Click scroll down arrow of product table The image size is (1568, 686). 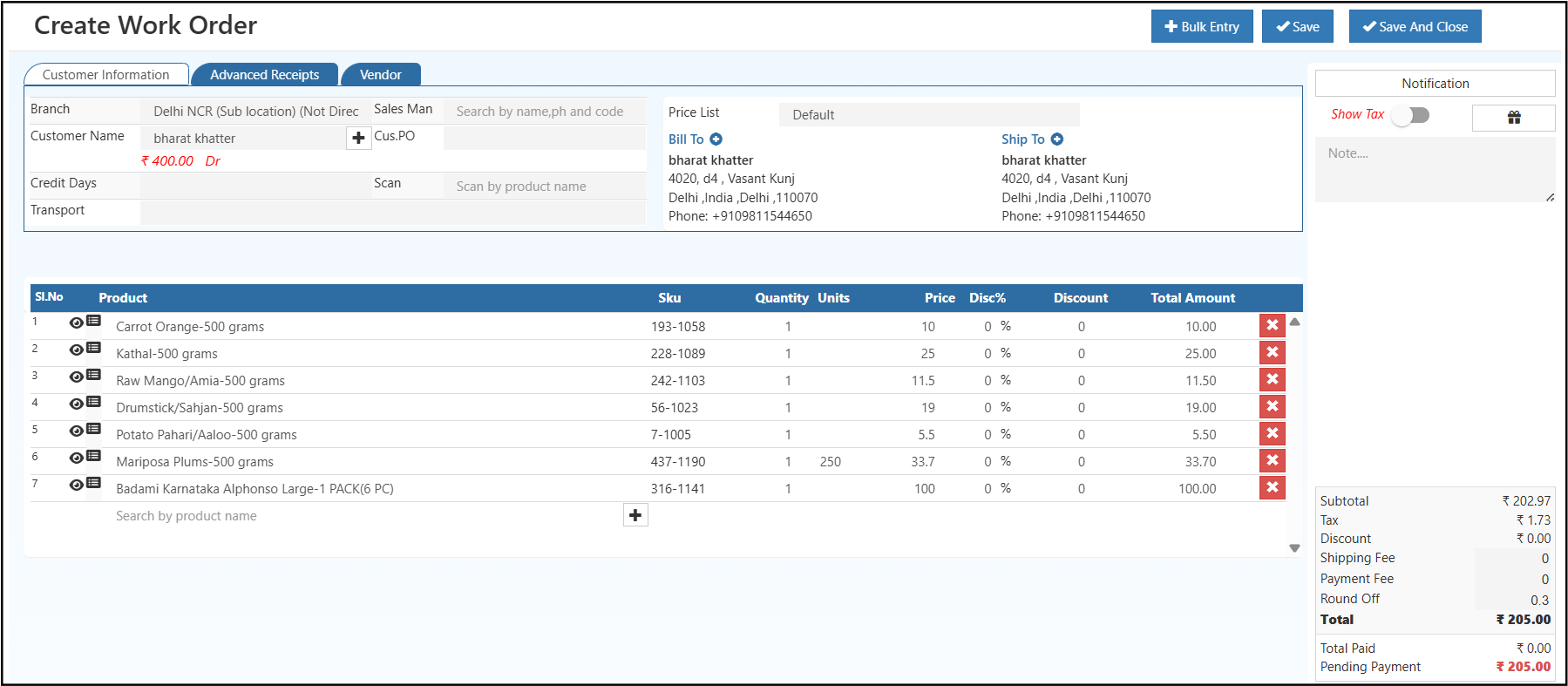pyautogui.click(x=1294, y=548)
